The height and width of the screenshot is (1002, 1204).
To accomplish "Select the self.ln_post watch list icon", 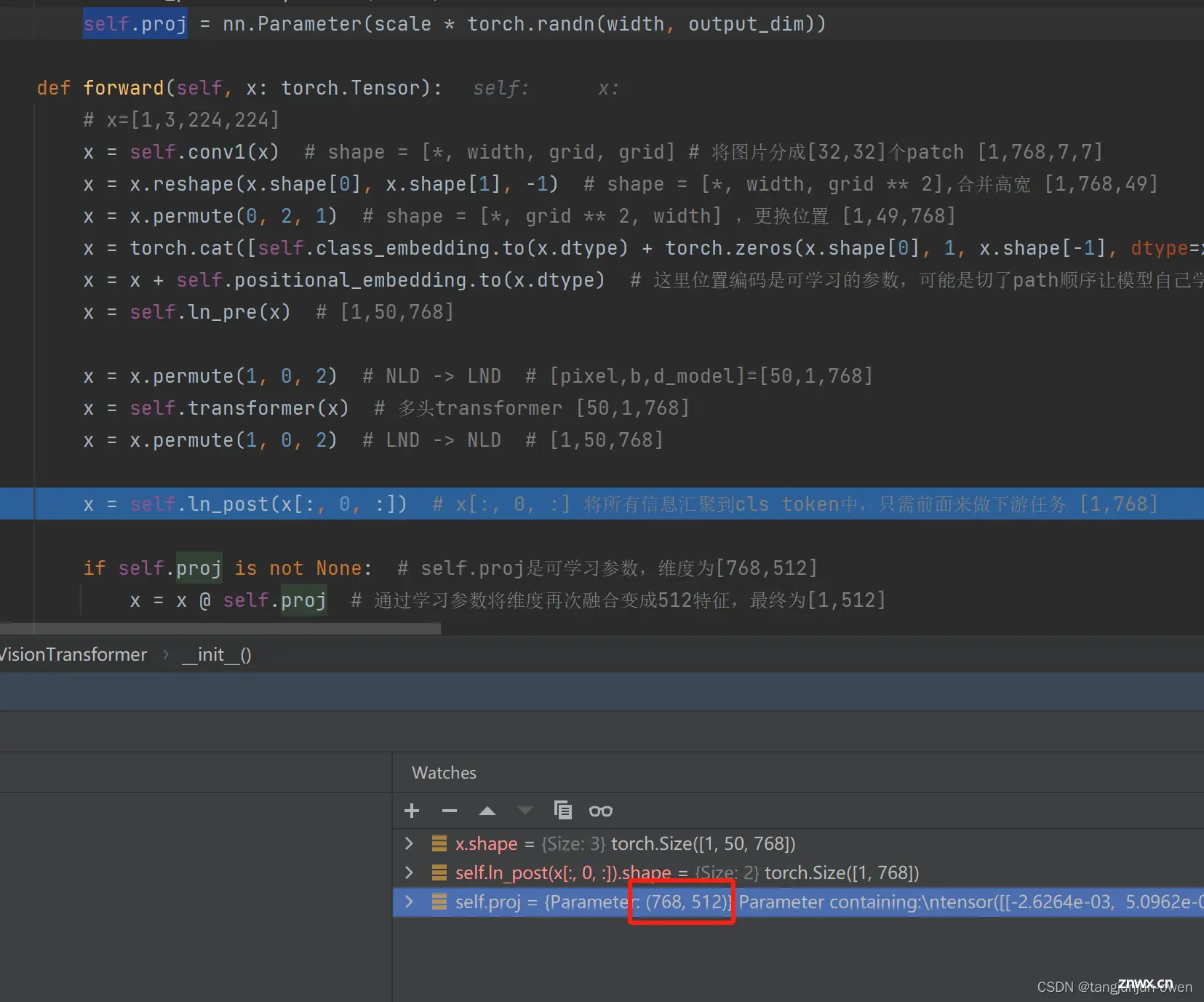I will point(439,872).
